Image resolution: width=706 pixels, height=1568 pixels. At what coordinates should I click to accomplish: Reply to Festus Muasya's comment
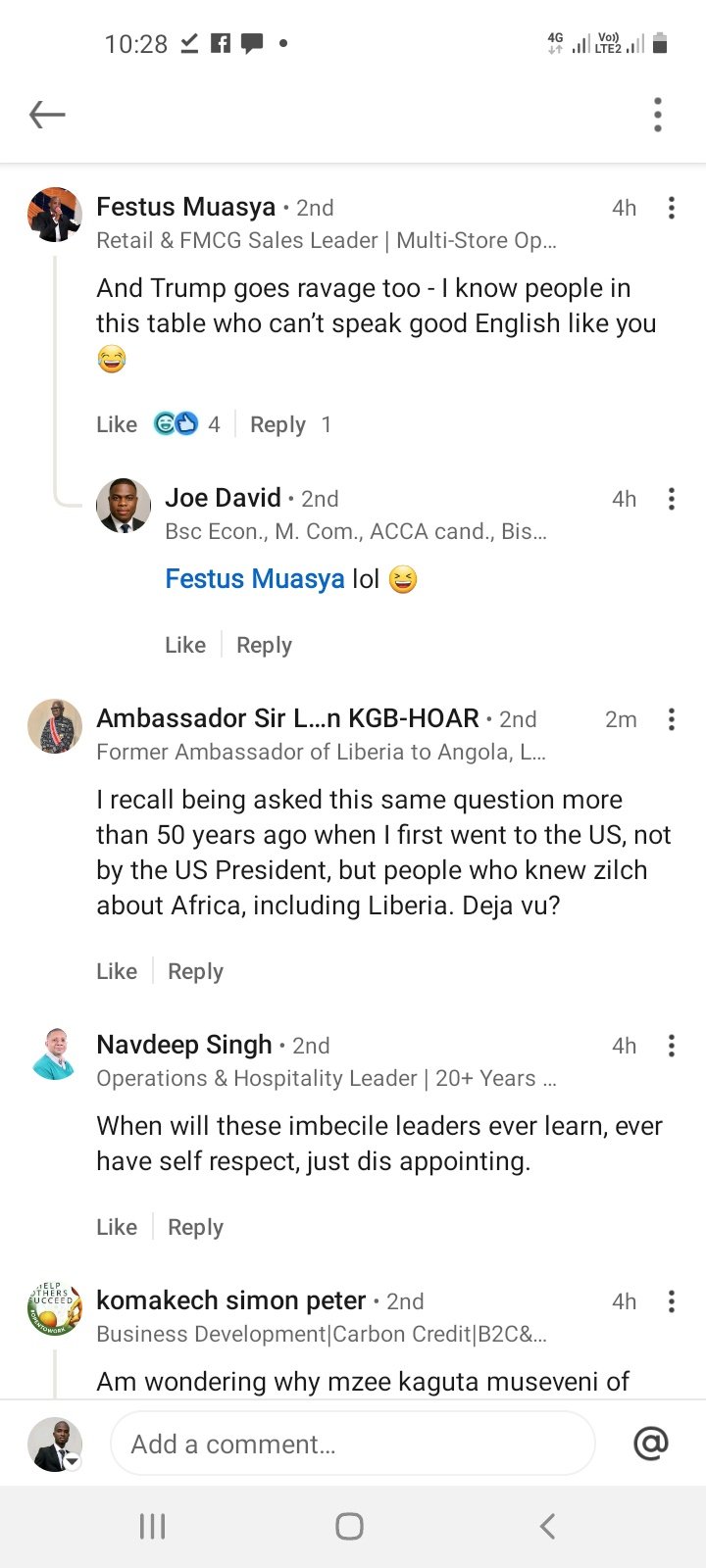277,424
